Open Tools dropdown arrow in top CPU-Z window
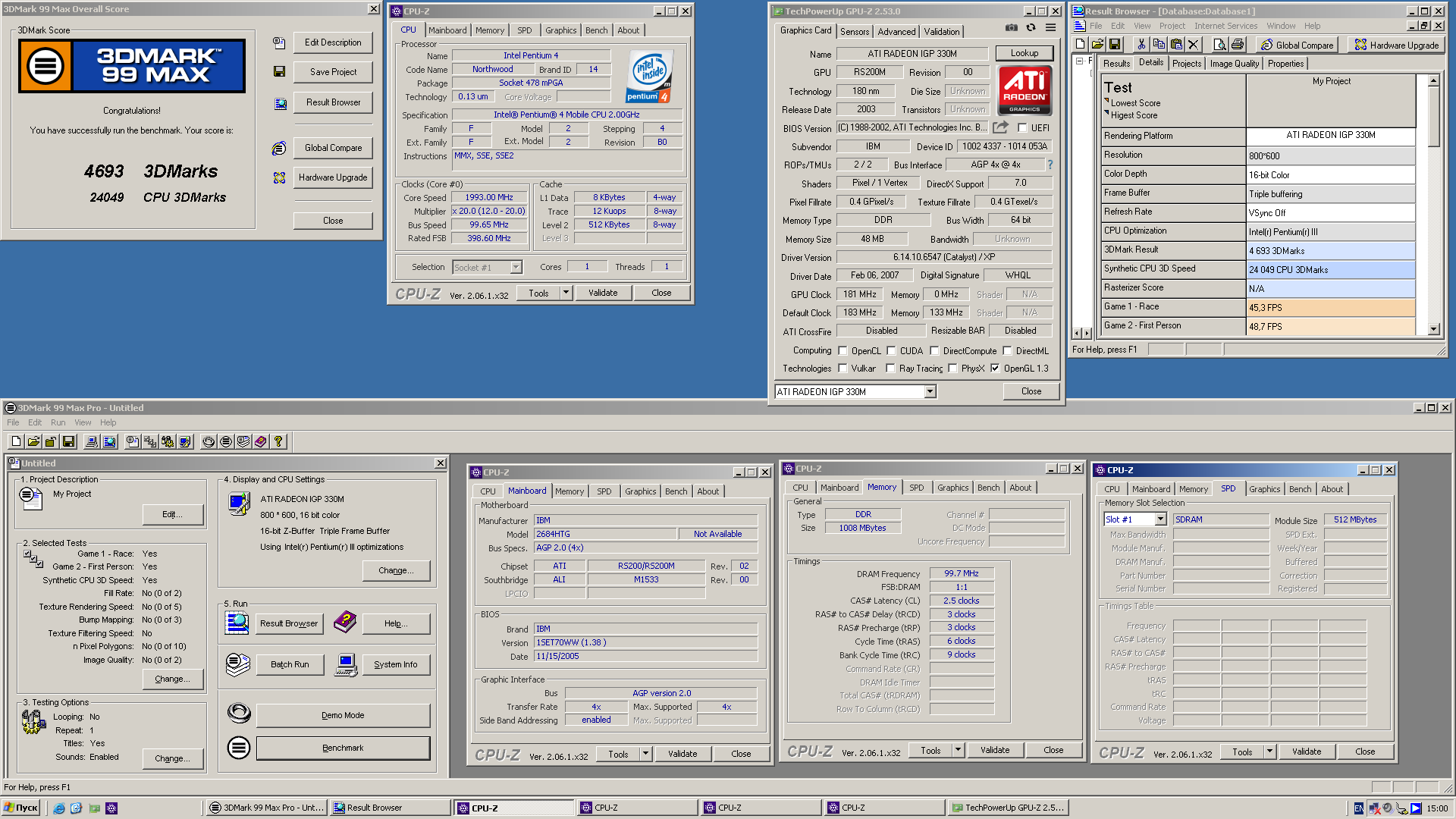 (x=566, y=293)
